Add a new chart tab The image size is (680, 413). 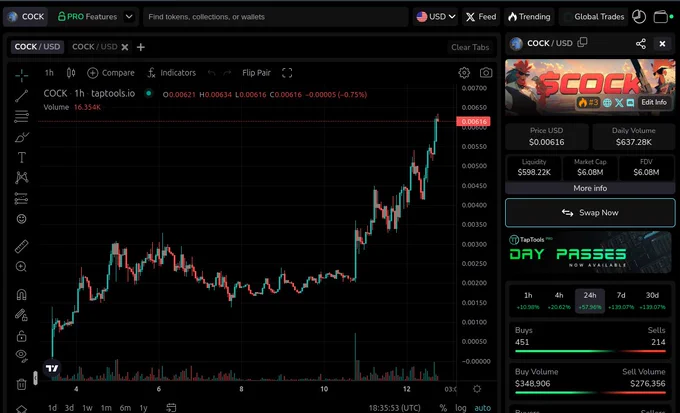[x=141, y=47]
